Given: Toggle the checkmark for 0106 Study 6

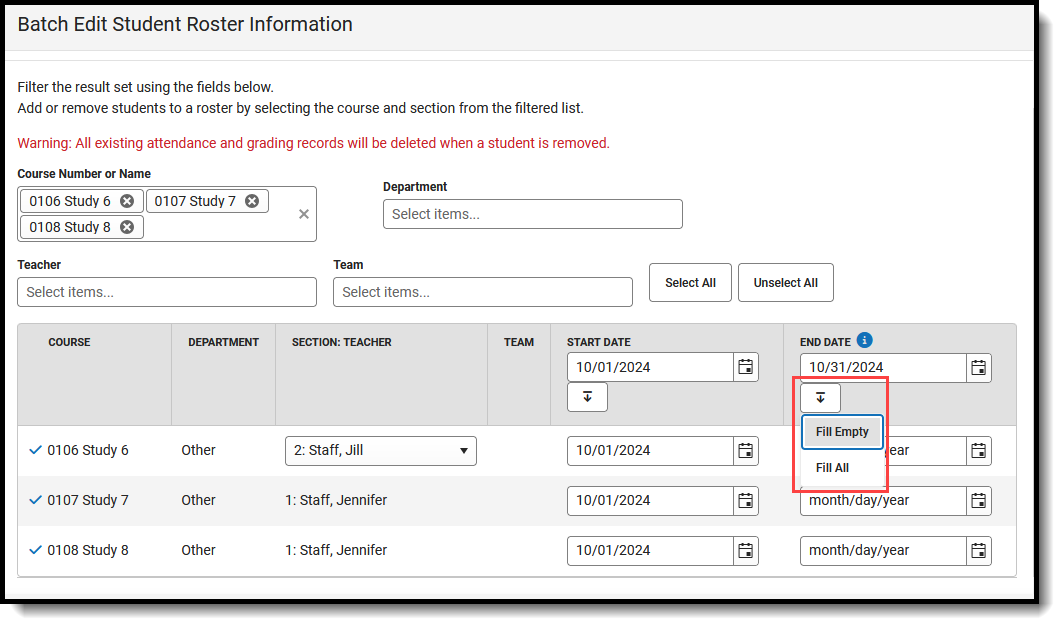Looking at the screenshot, I should tap(35, 450).
